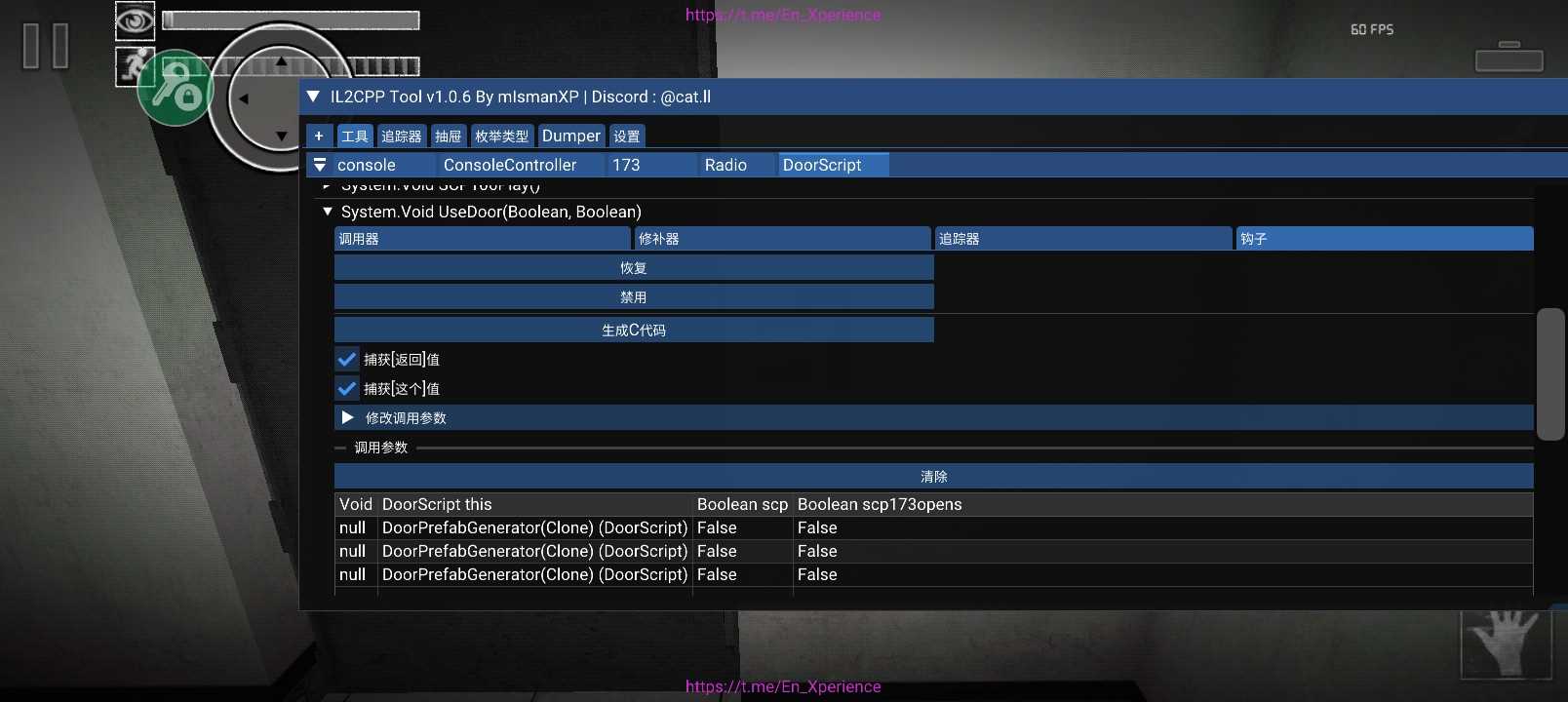Expand the 修改调用参数 section
The height and width of the screenshot is (702, 1568).
(x=348, y=417)
